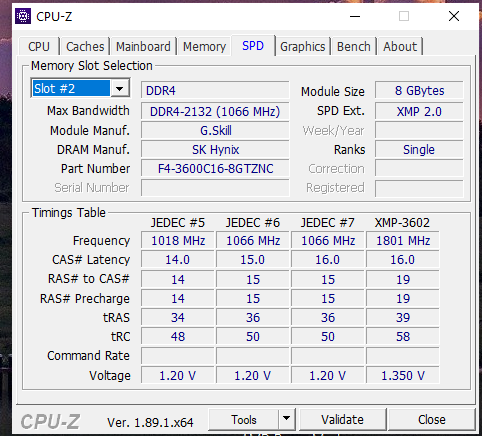The image size is (482, 436).
Task: Select part number F4-3600C16-8GTZNC
Action: (x=215, y=169)
